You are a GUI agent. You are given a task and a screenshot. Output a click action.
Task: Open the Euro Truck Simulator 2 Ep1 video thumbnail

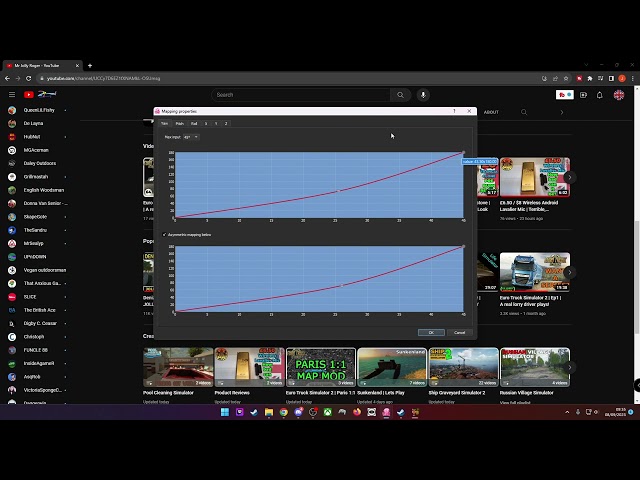click(535, 272)
